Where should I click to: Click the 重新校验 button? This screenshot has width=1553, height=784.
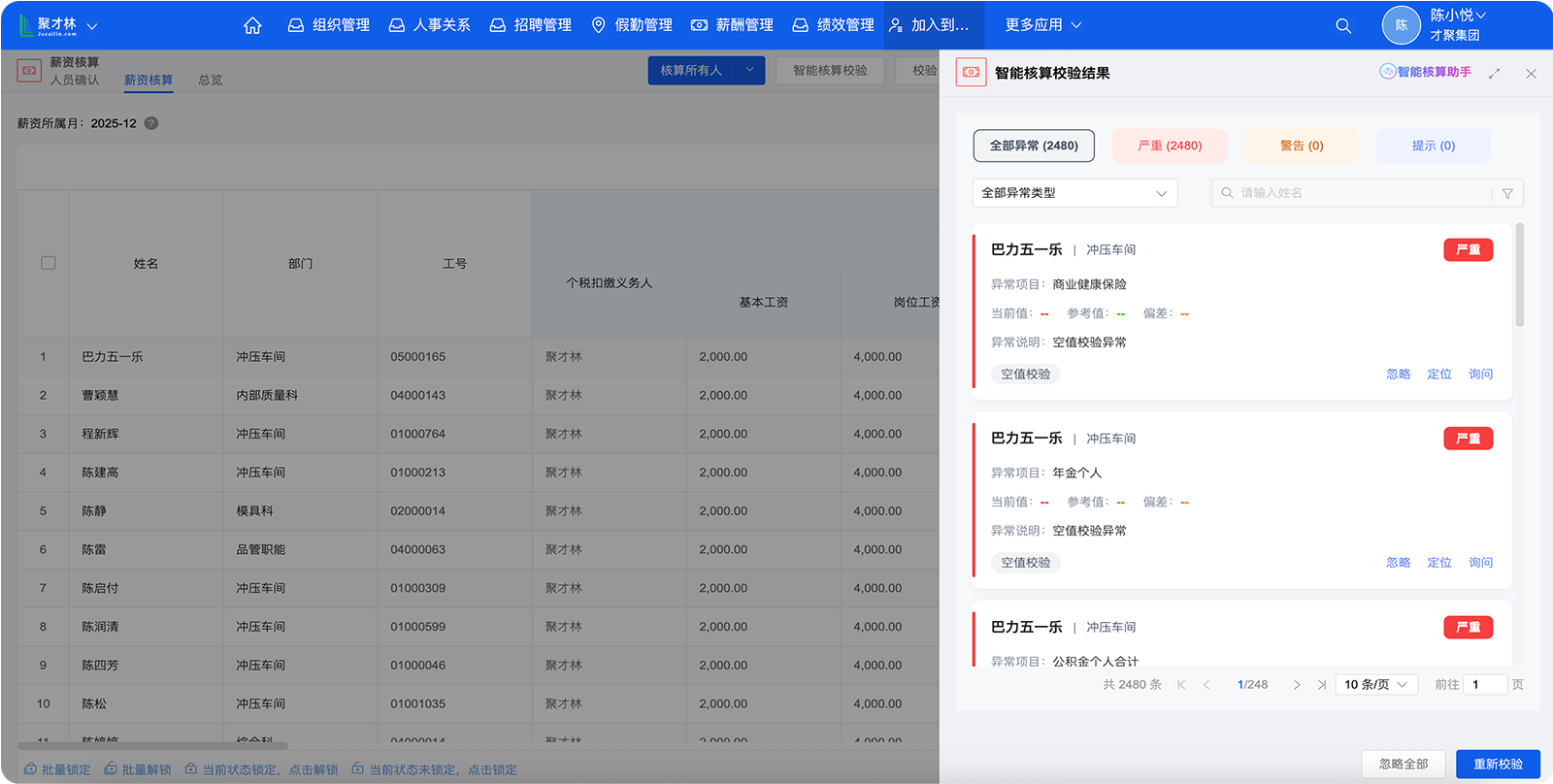point(1498,764)
